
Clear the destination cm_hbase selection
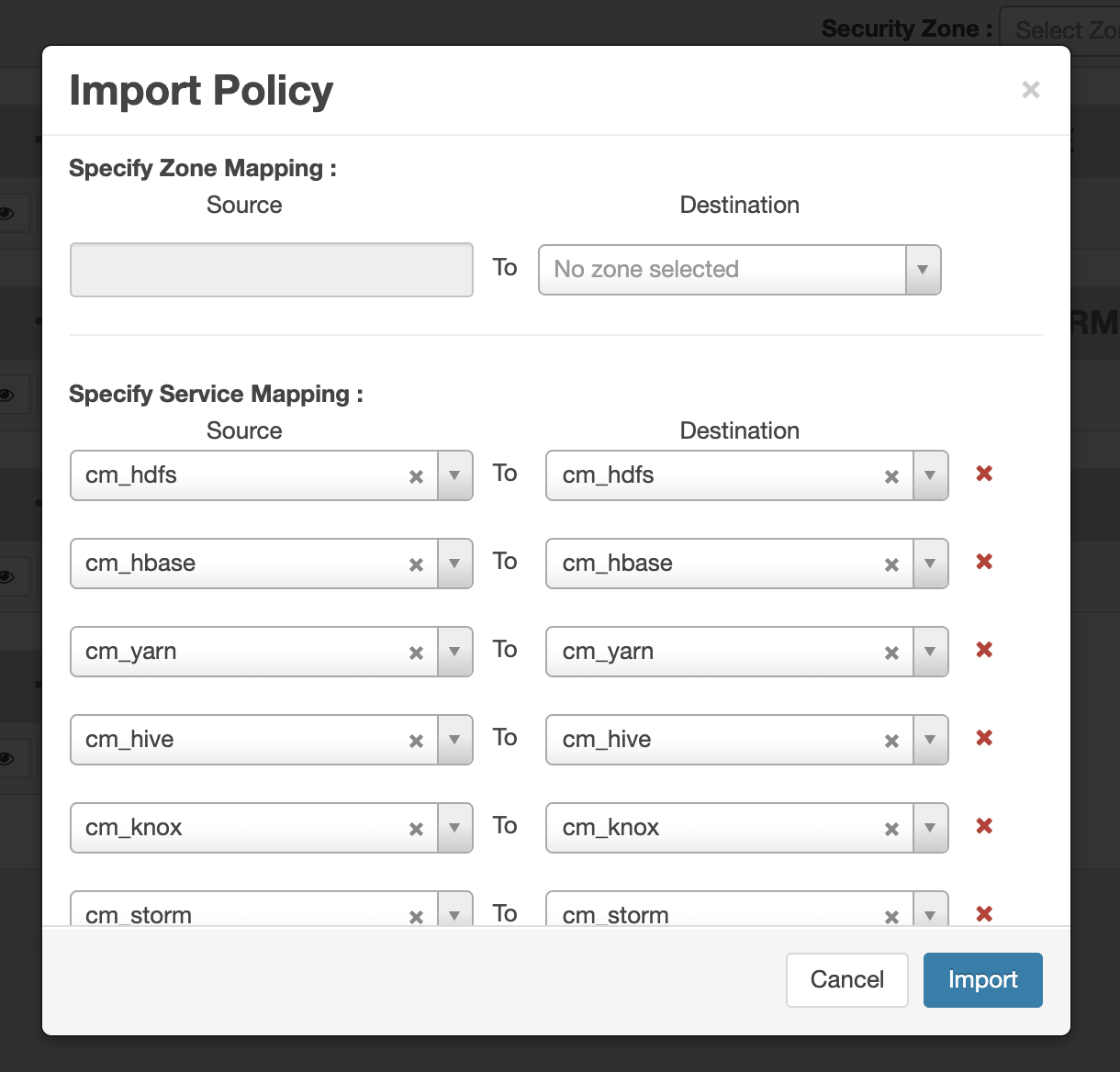891,564
